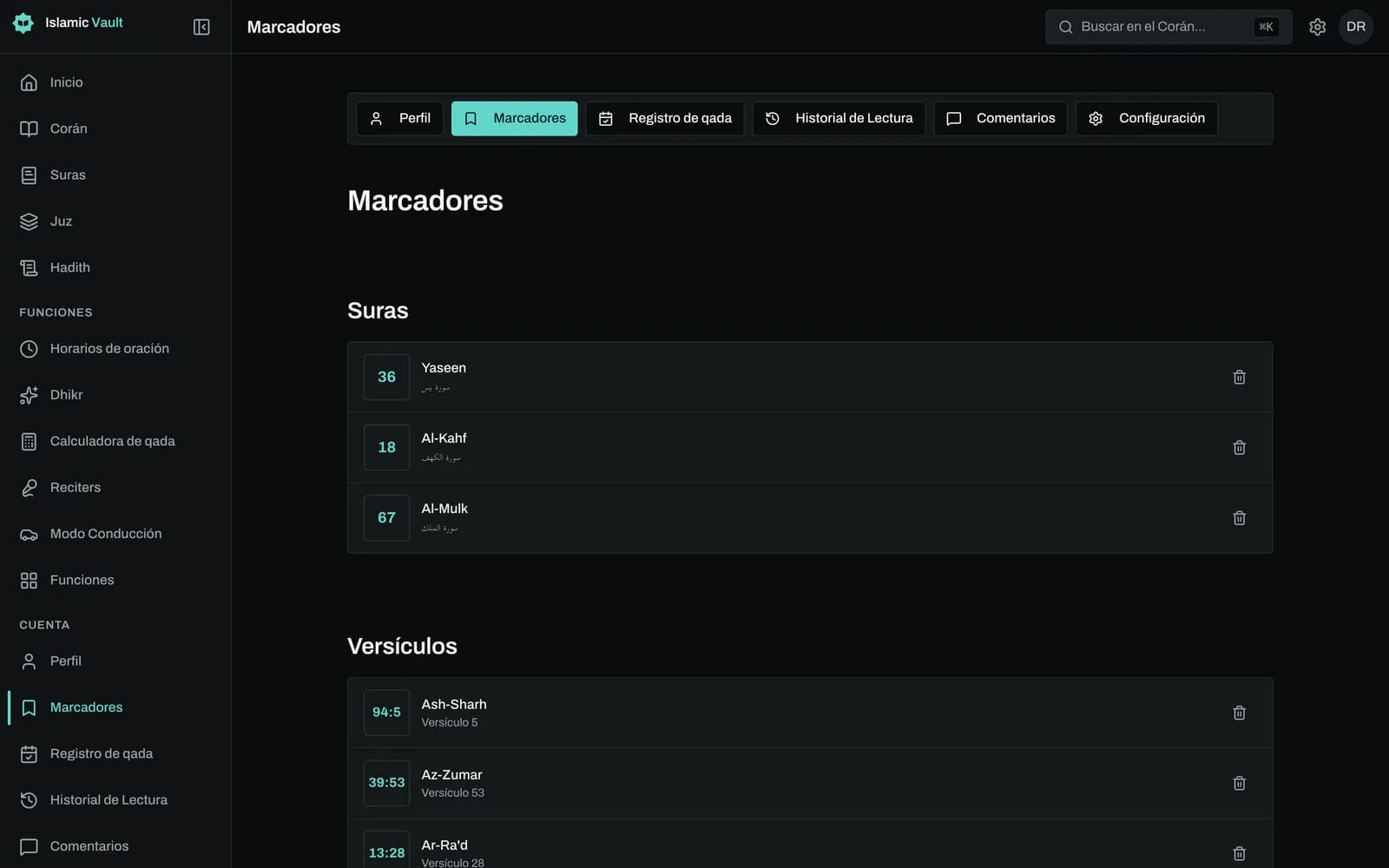Delete the Ash-Sharh verse bookmark

[1239, 713]
